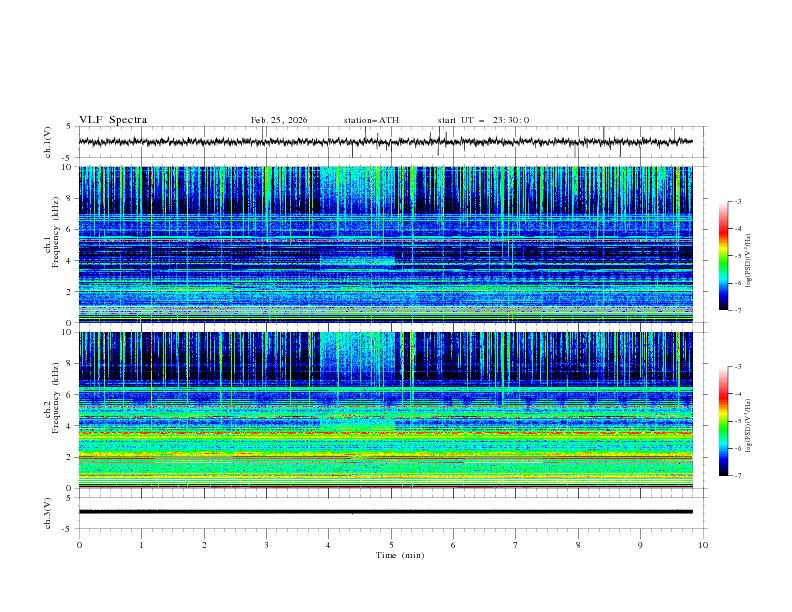792x612 pixels.
Task: Click inside the ch.2 spectrogram panel
Action: tap(390, 409)
